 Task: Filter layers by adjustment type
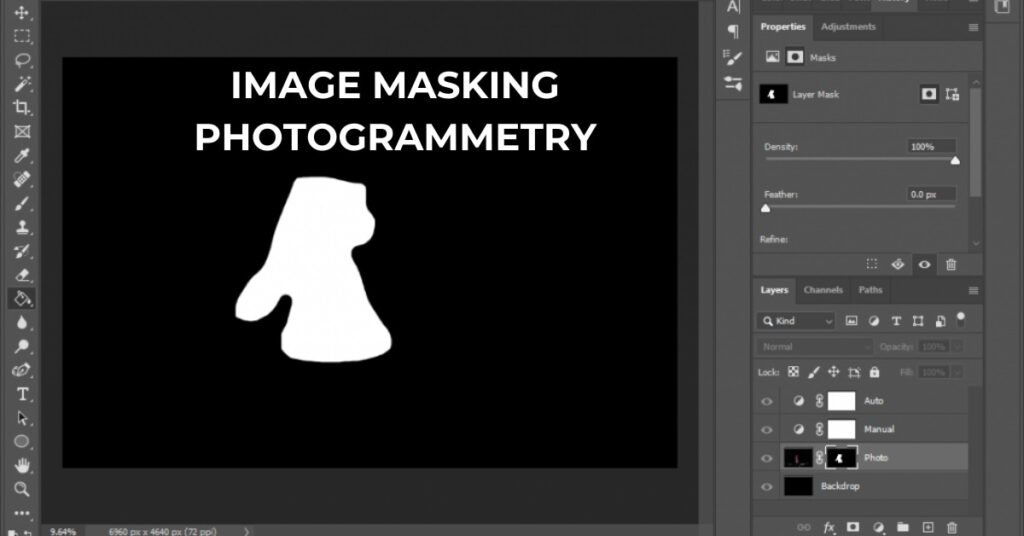(874, 321)
